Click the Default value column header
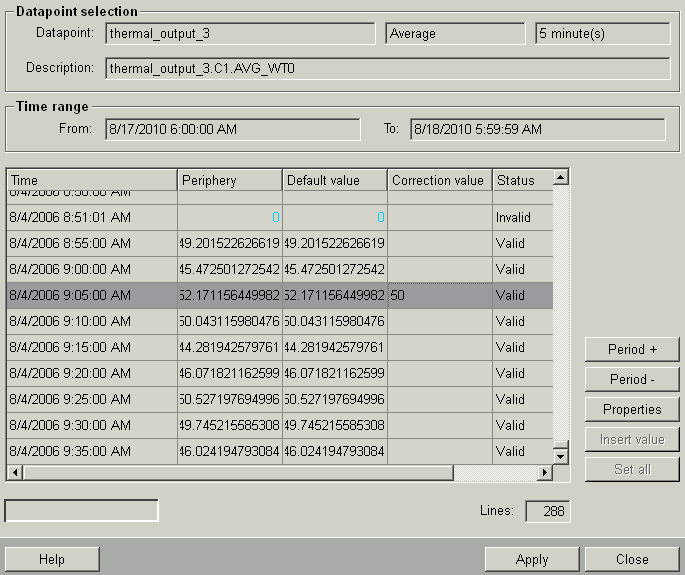This screenshot has height=575, width=685. [x=335, y=181]
